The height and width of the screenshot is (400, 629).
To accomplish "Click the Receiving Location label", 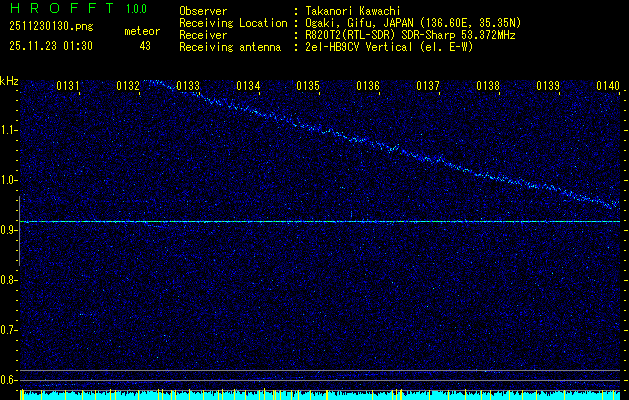I will [233, 23].
